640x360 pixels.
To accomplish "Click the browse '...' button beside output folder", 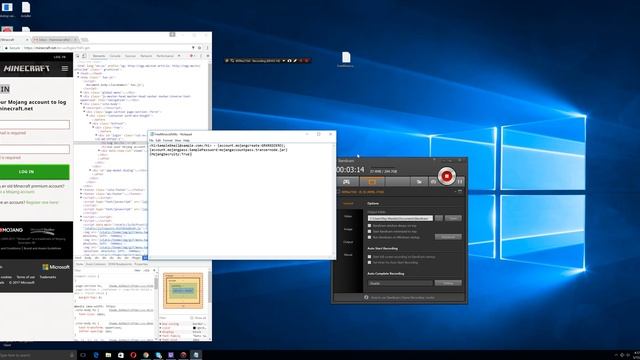I will (x=439, y=218).
